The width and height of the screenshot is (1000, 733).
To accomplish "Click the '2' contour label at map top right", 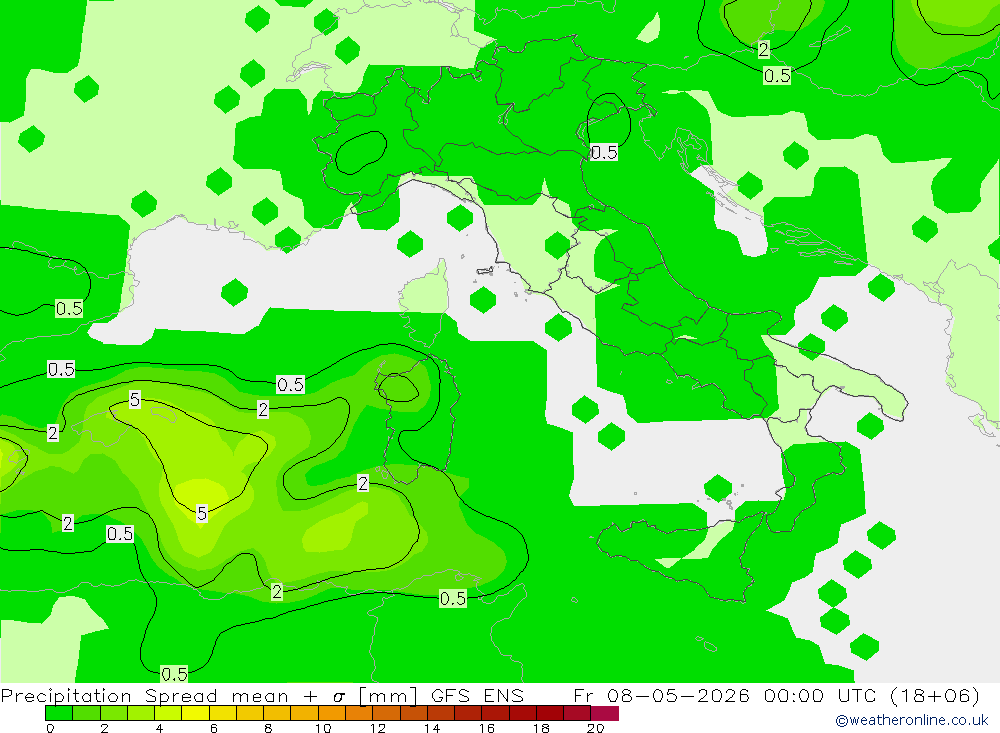I will point(763,49).
